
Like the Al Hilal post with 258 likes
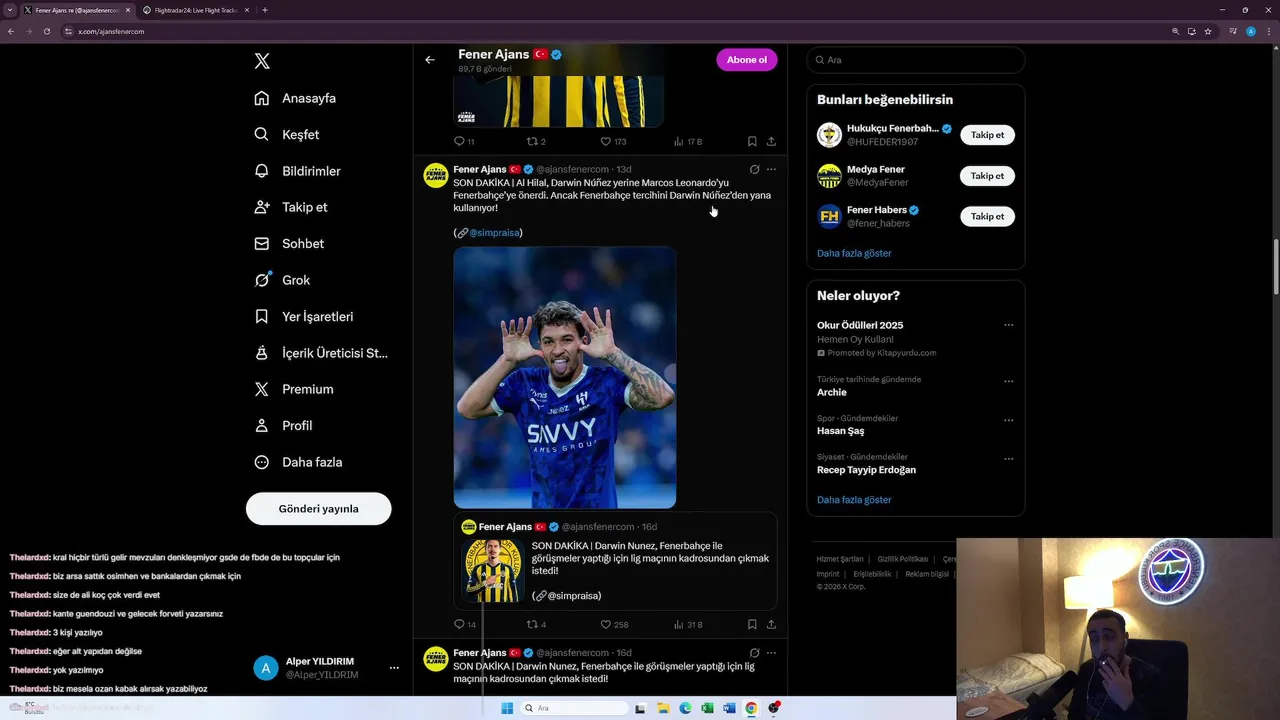[x=614, y=624]
